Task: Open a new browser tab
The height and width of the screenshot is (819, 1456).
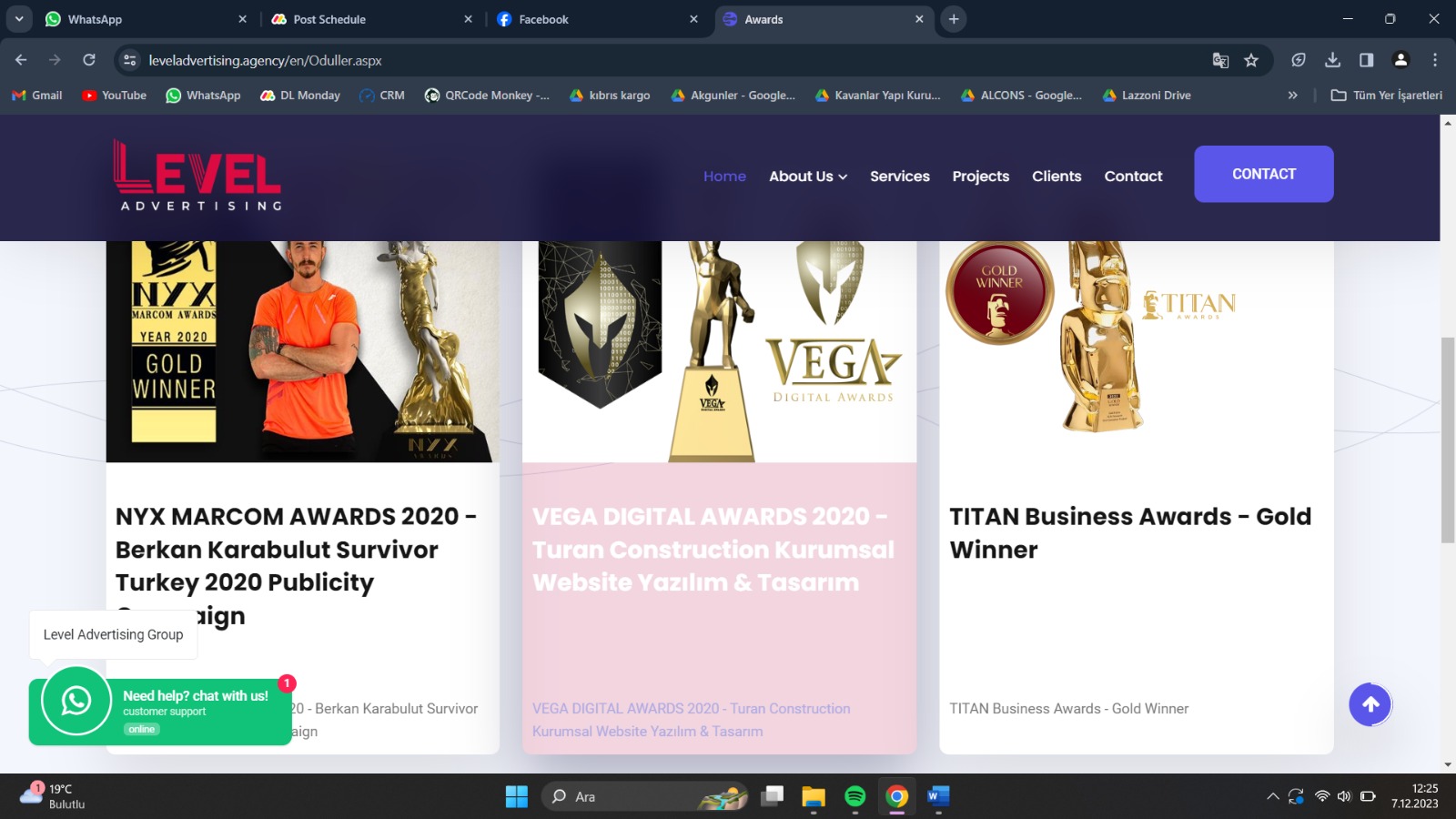Action: click(x=954, y=19)
